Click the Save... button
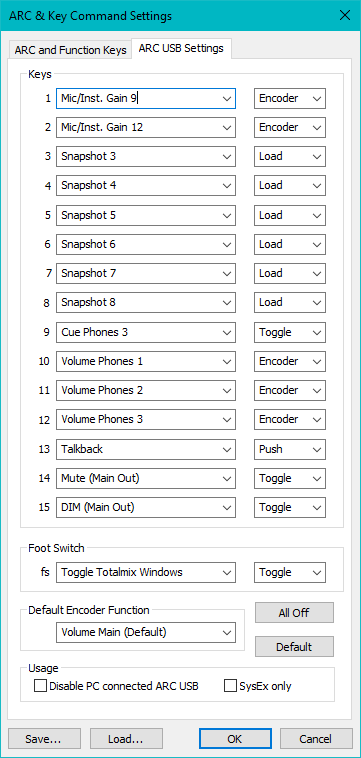 pyautogui.click(x=43, y=739)
